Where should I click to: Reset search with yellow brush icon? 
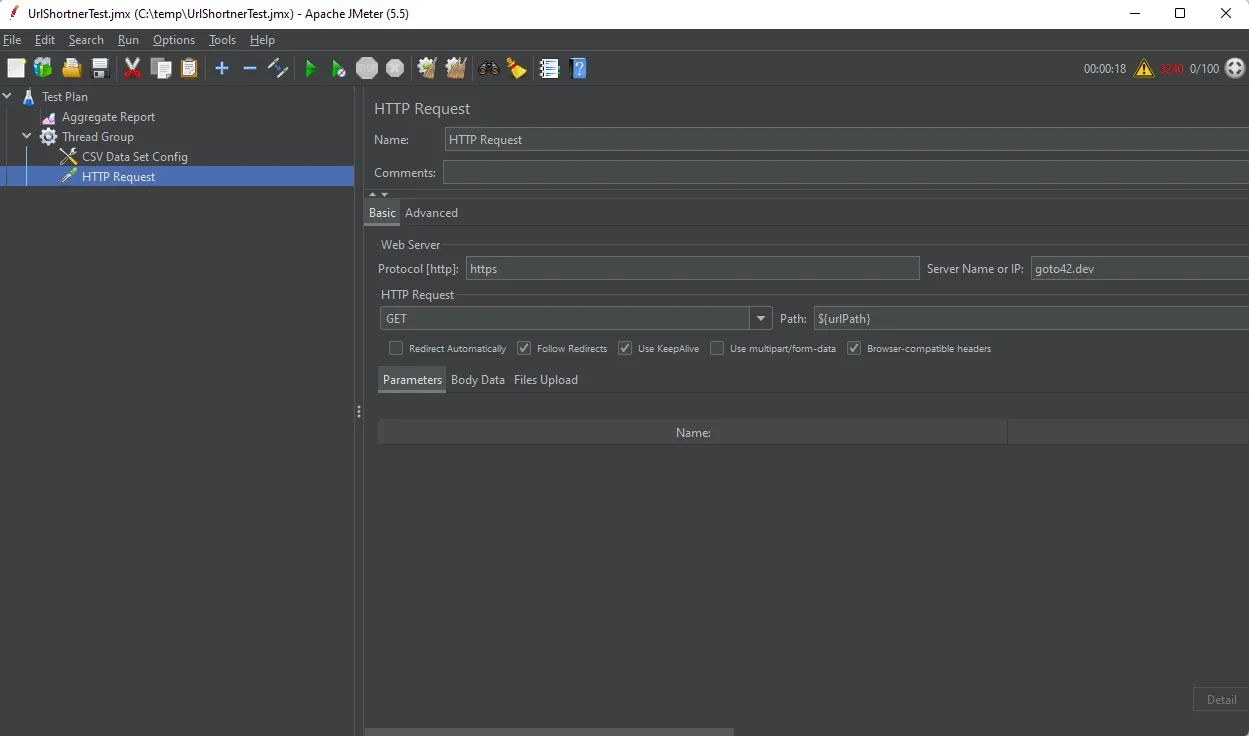click(x=516, y=68)
